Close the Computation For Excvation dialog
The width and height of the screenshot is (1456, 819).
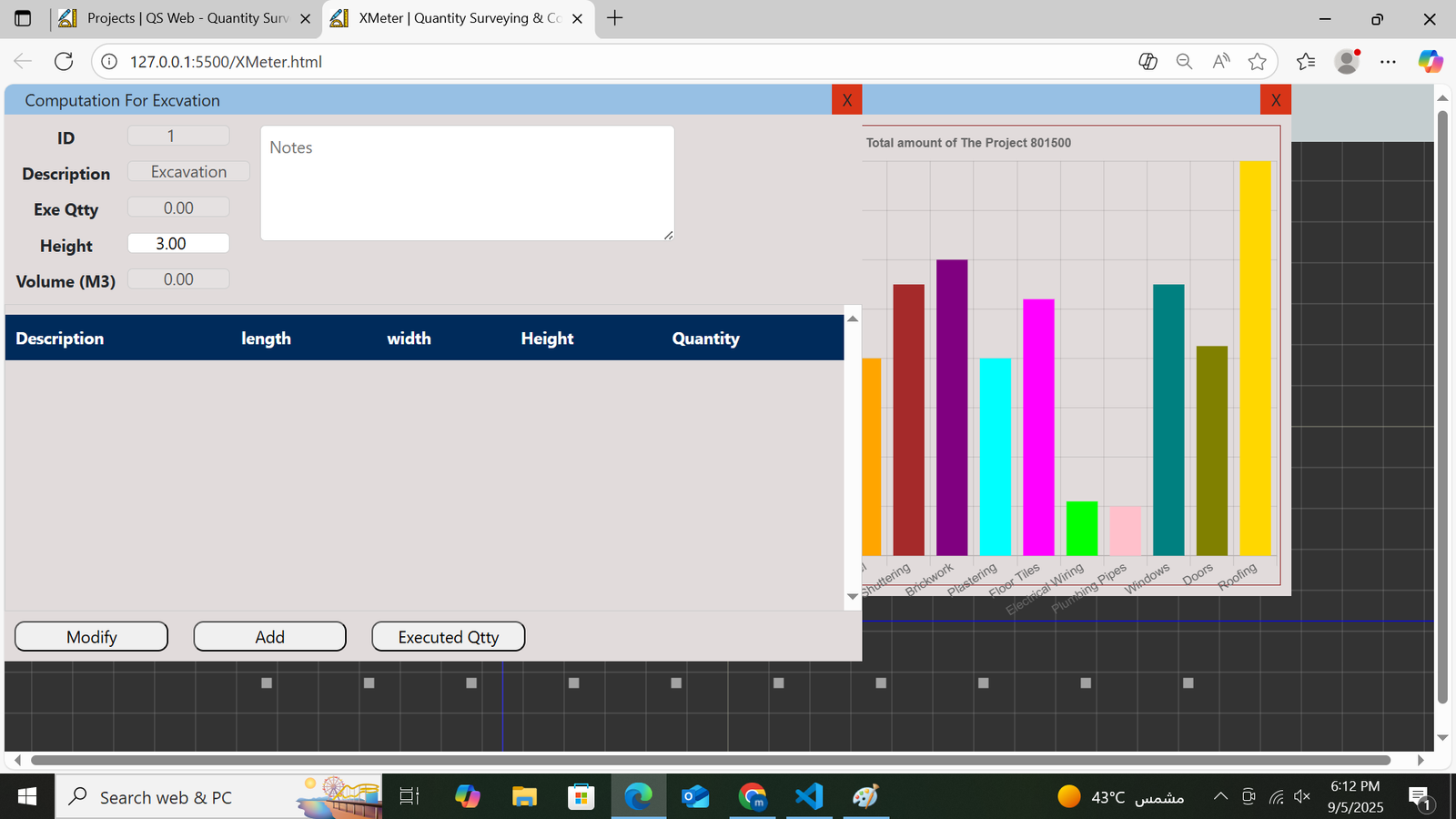(846, 100)
